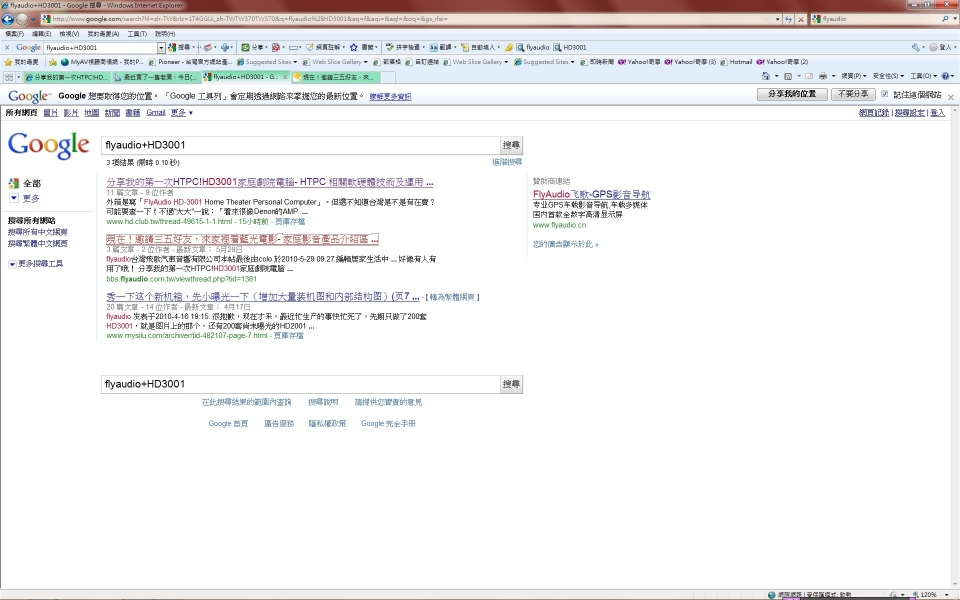Open the 網頁(P) command bar dropdown

pos(853,76)
